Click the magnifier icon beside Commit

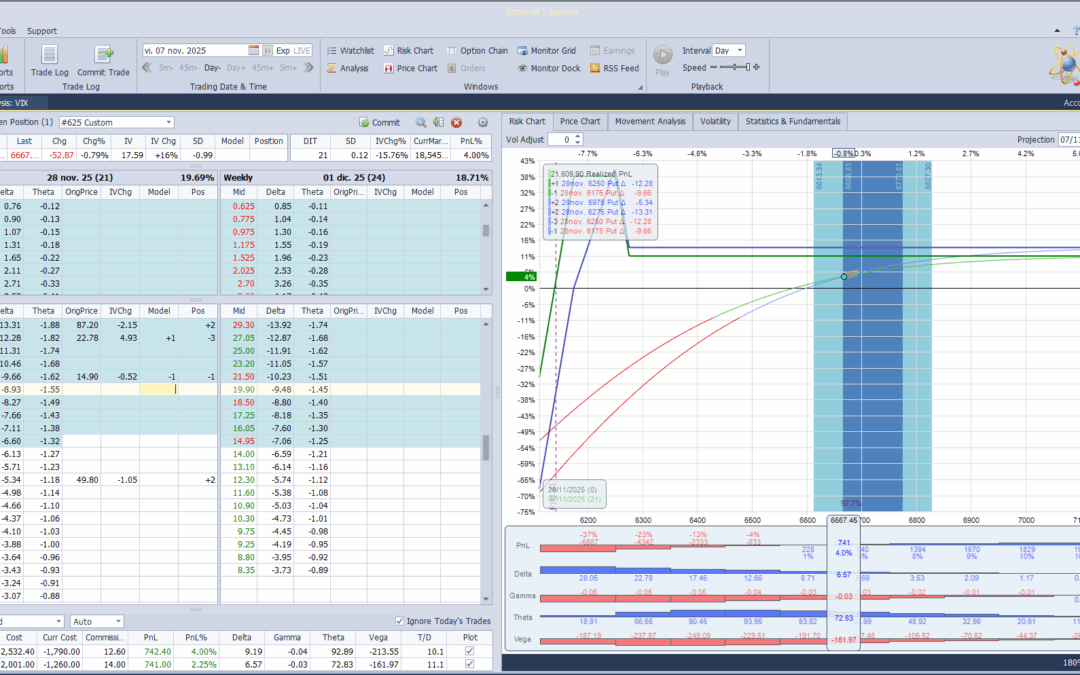coord(421,122)
